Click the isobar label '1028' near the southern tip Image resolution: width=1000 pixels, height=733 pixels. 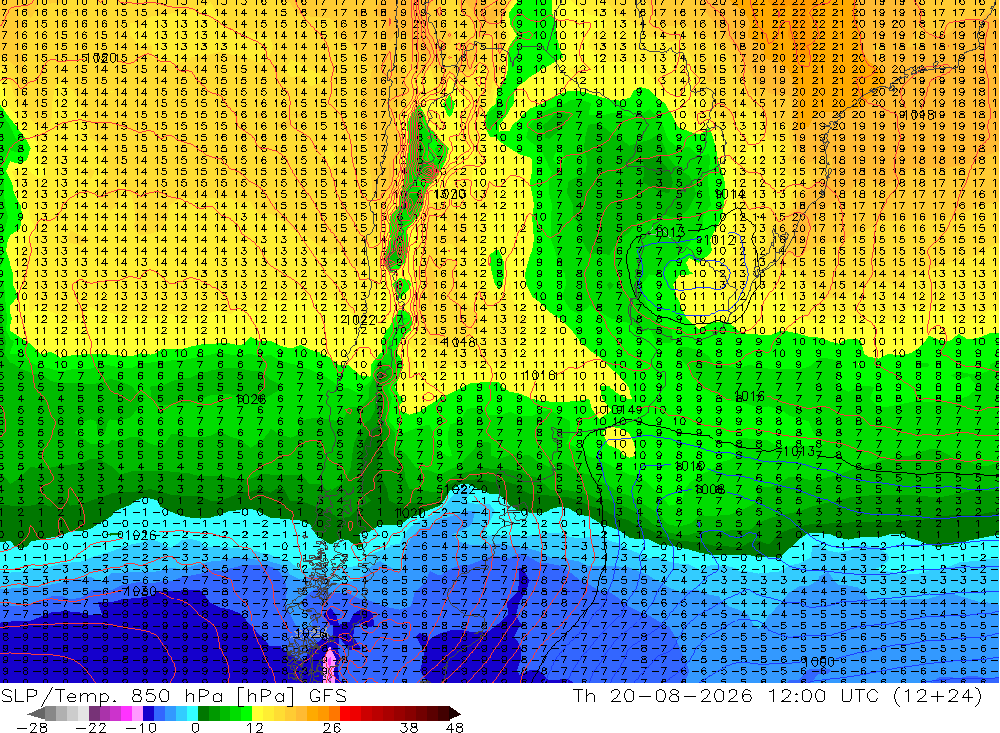tap(311, 633)
